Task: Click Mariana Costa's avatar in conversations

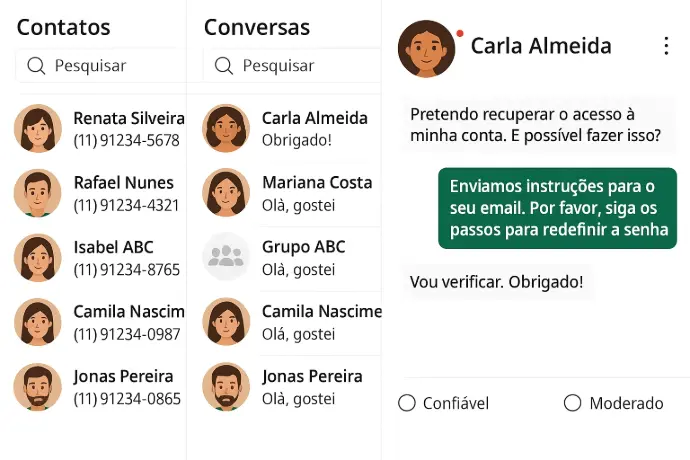Action: [x=226, y=193]
